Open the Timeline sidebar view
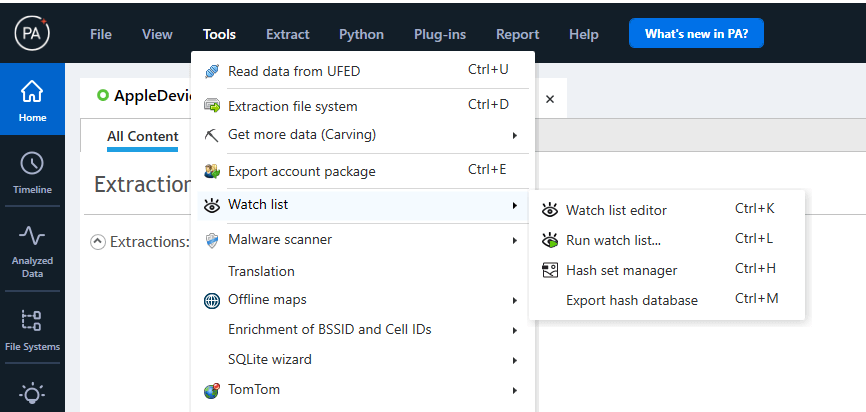The height and width of the screenshot is (412, 866). tap(32, 172)
